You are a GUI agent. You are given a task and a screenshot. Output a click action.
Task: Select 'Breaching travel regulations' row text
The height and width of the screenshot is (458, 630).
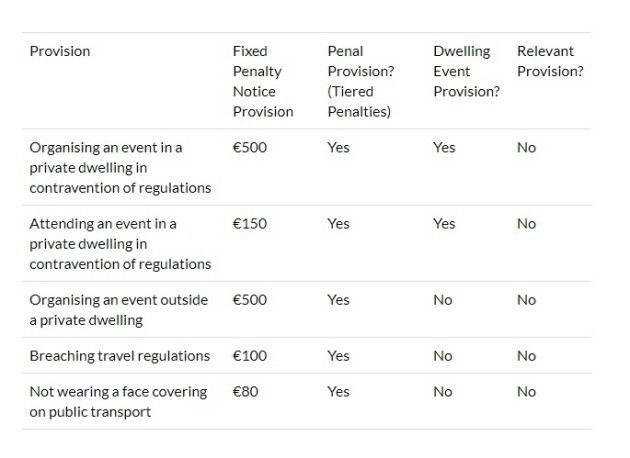point(120,356)
